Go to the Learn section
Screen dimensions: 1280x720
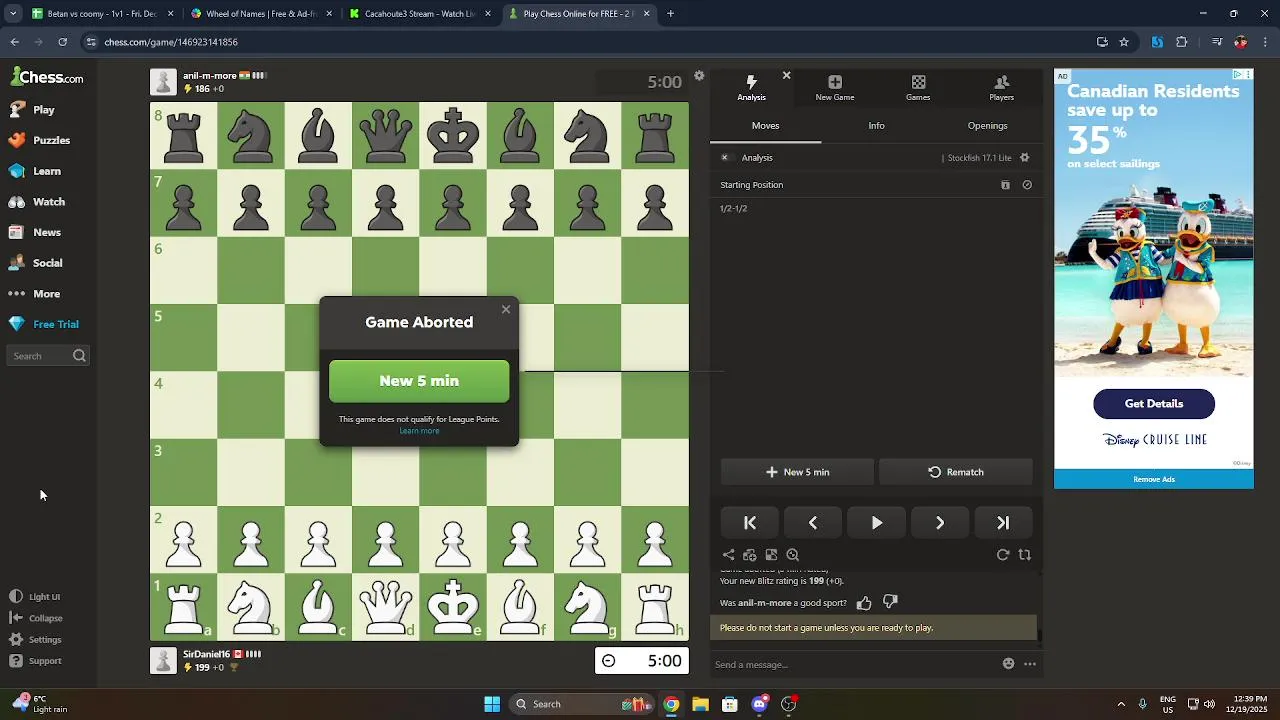[35, 171]
